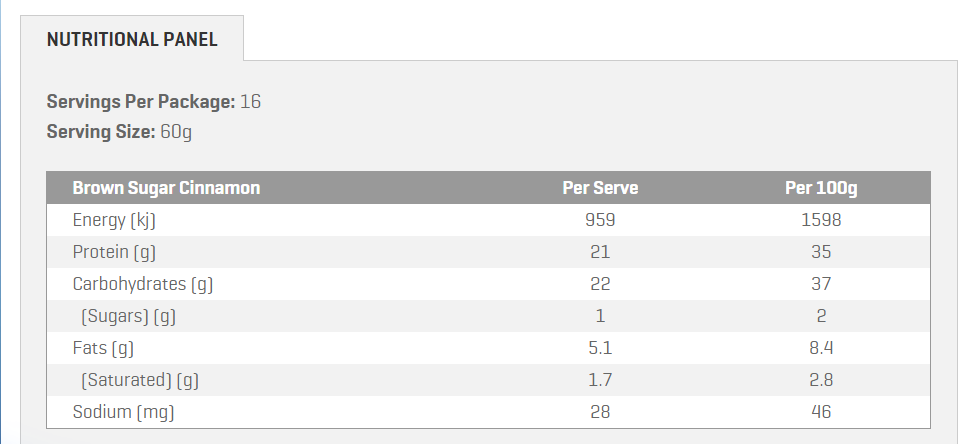Image resolution: width=977 pixels, height=444 pixels.
Task: Click the Serving Size 60g text
Action: 119,131
